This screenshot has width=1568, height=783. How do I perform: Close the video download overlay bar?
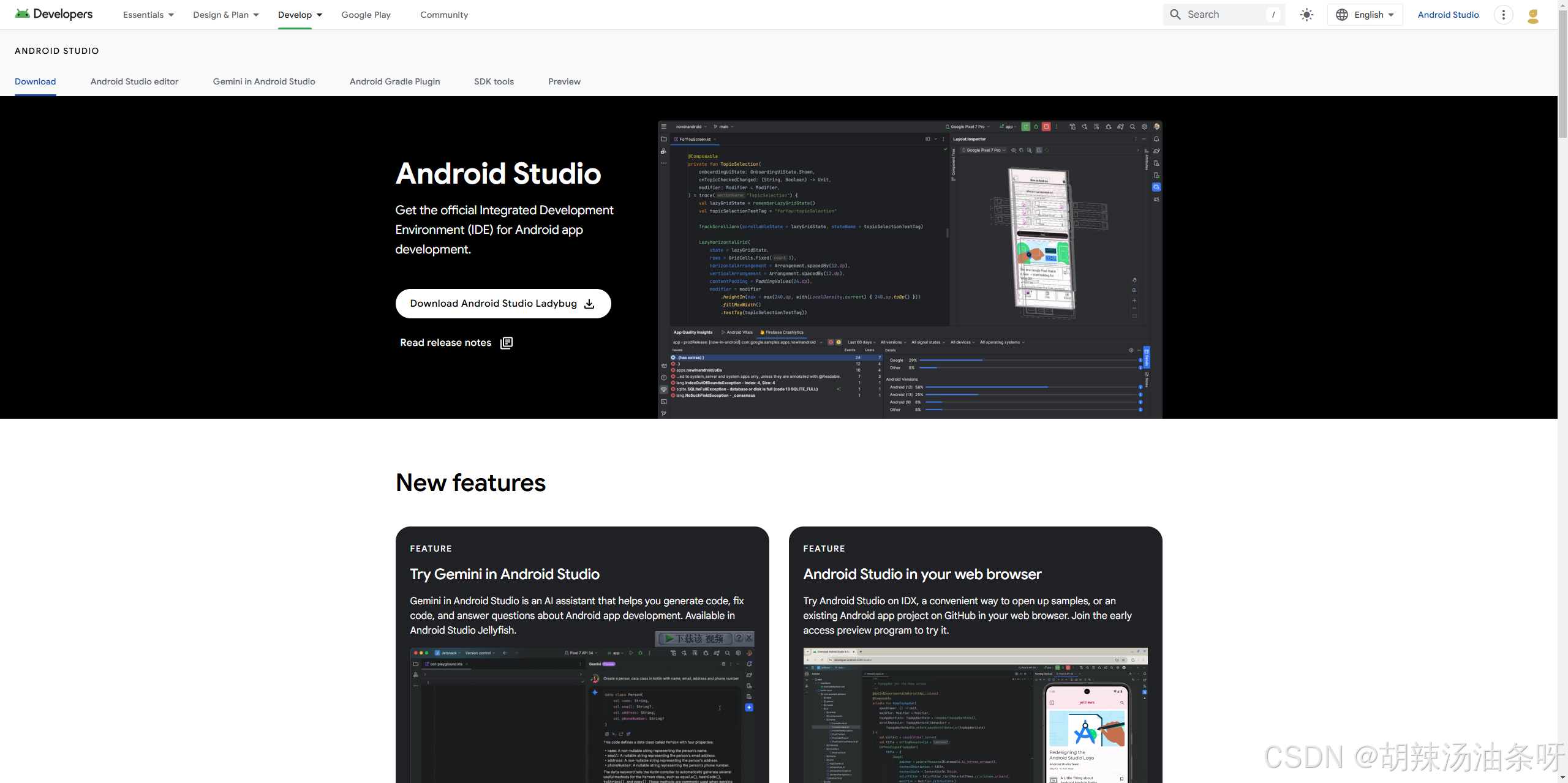(748, 638)
